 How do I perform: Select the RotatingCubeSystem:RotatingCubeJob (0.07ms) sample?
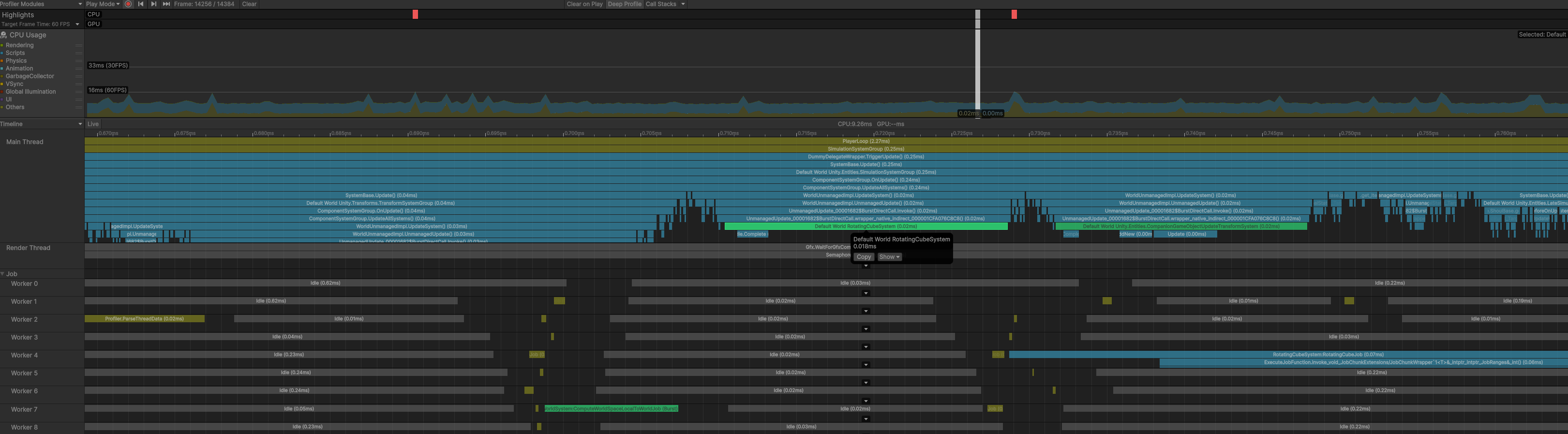pyautogui.click(x=1289, y=354)
